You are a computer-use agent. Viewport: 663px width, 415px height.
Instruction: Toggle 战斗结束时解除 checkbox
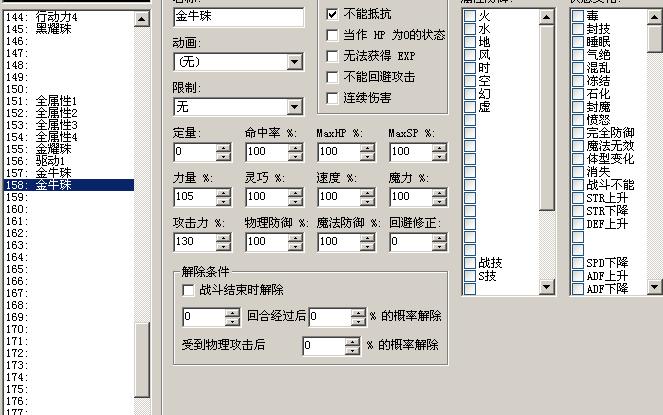(x=188, y=290)
